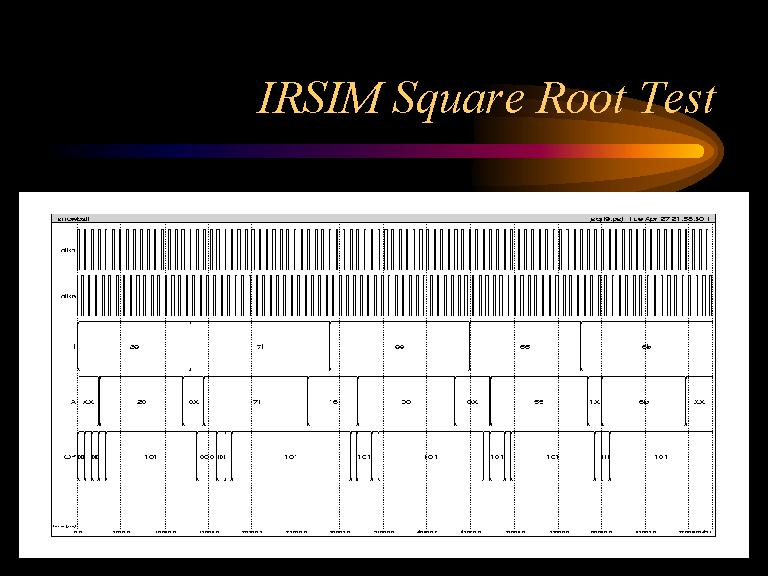Click the last 101 value in row C
The image size is (768, 576).
point(660,456)
